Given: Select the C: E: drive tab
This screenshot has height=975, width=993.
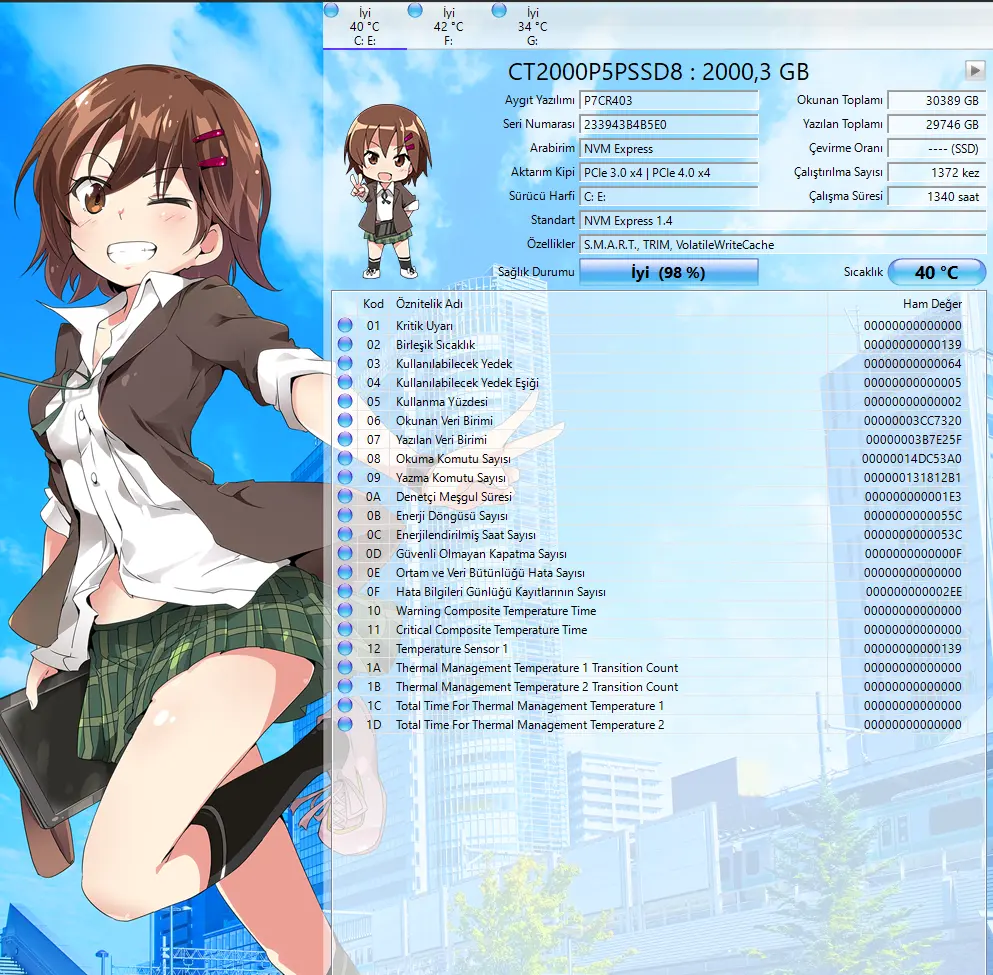Looking at the screenshot, I should coord(365,26).
